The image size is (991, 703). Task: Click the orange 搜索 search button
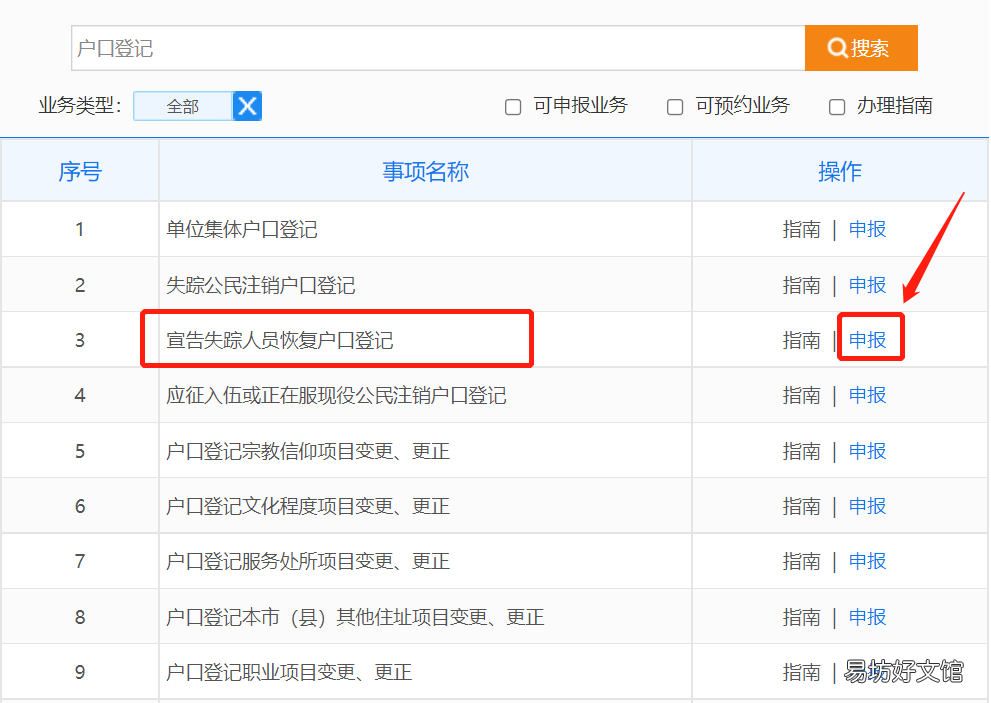pyautogui.click(x=861, y=48)
